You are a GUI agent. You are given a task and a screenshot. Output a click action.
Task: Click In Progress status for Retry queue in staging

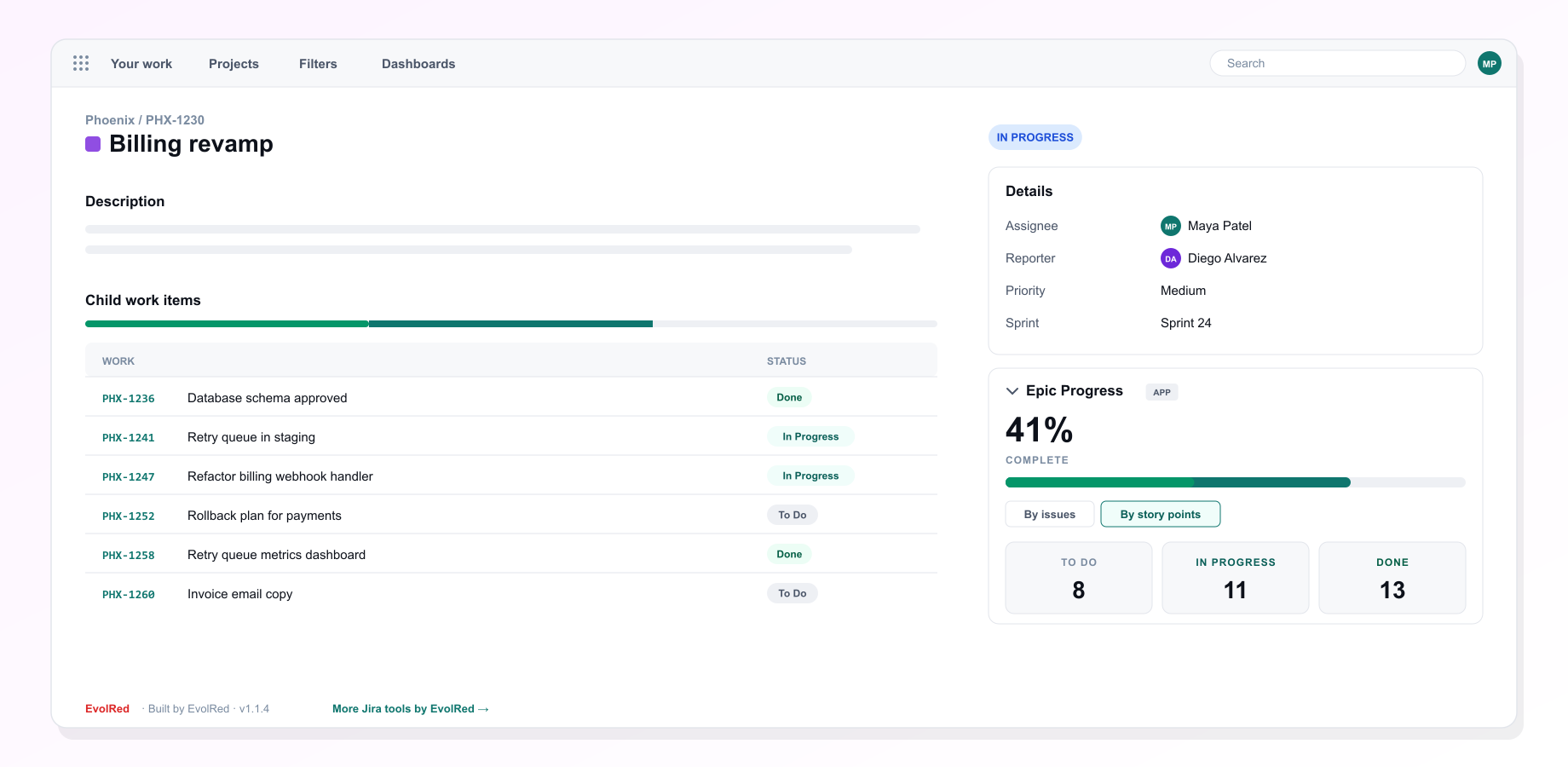point(810,436)
